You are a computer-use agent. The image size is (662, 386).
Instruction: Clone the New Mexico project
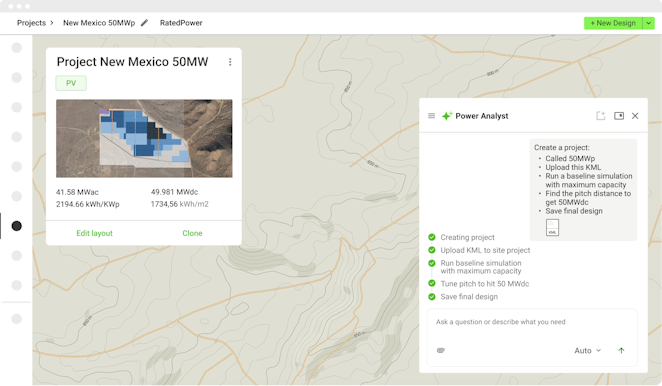pyautogui.click(x=192, y=233)
